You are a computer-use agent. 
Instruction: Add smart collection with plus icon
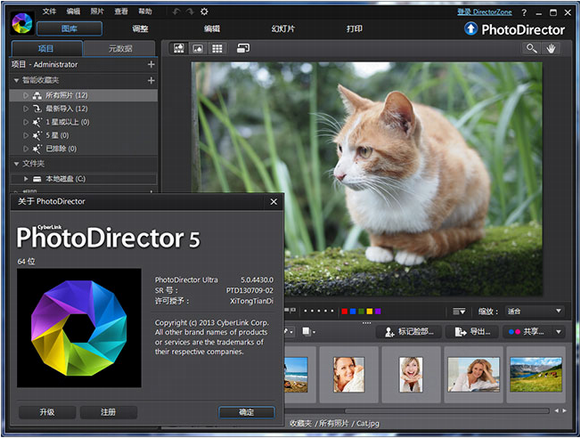pos(151,80)
